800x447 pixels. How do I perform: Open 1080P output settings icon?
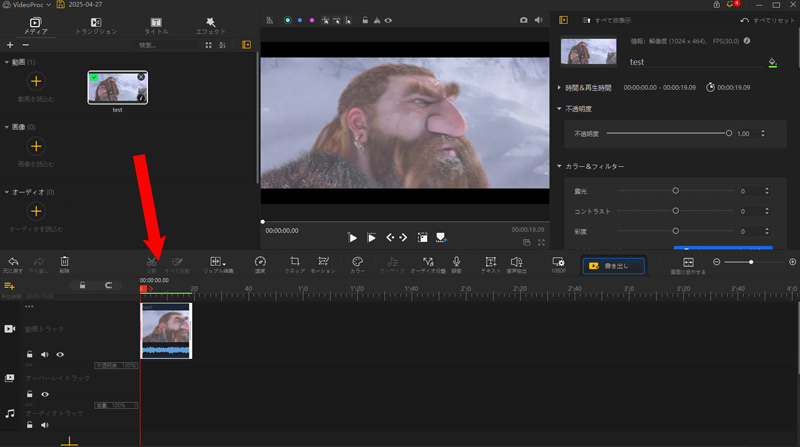click(558, 261)
